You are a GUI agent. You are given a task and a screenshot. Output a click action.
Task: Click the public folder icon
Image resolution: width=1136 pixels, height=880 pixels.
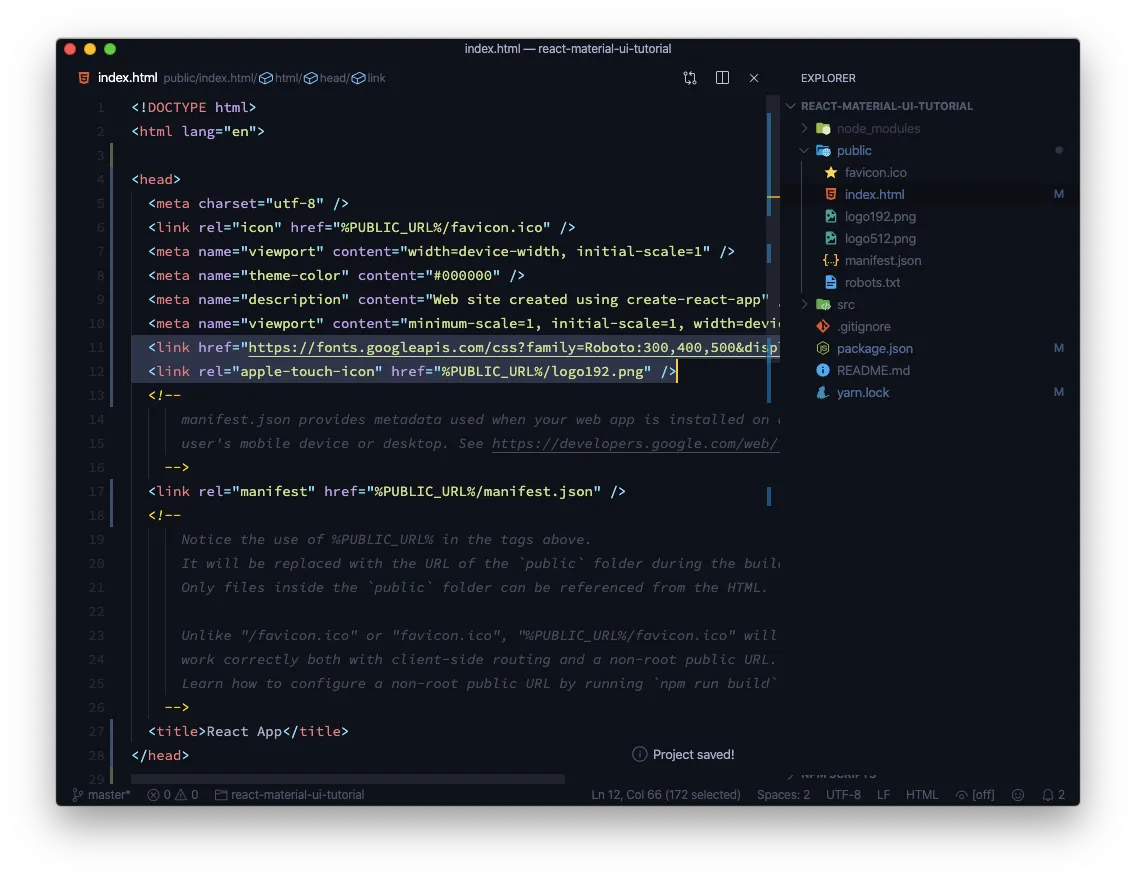[x=823, y=151]
